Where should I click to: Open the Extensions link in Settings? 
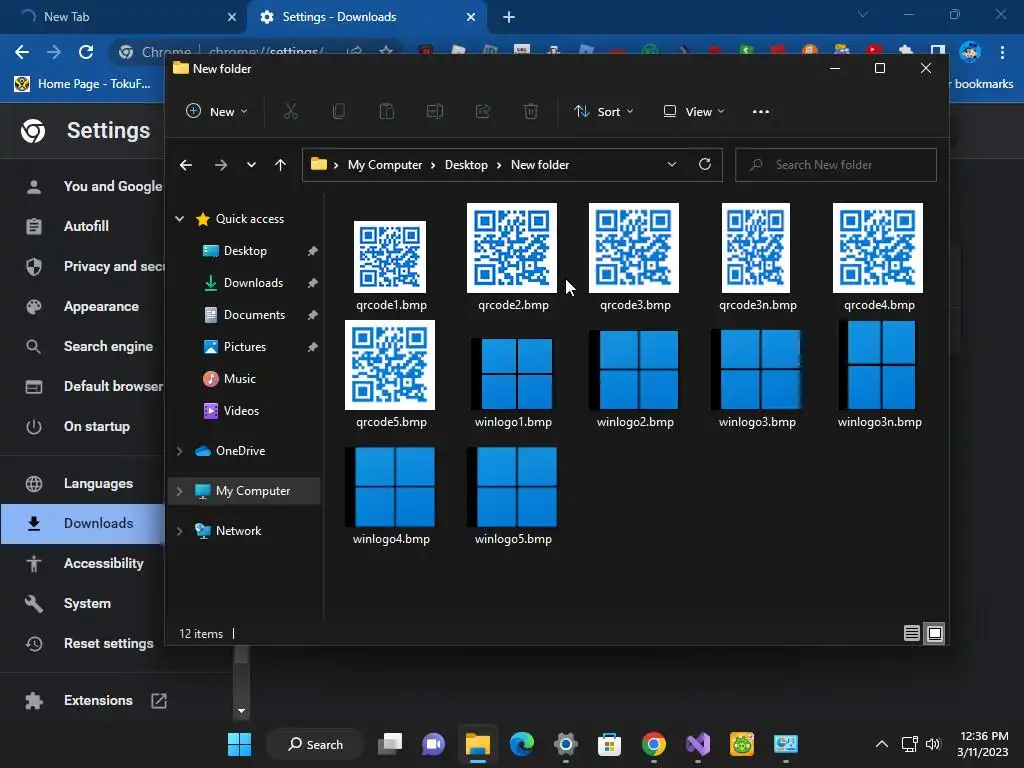pyautogui.click(x=96, y=700)
